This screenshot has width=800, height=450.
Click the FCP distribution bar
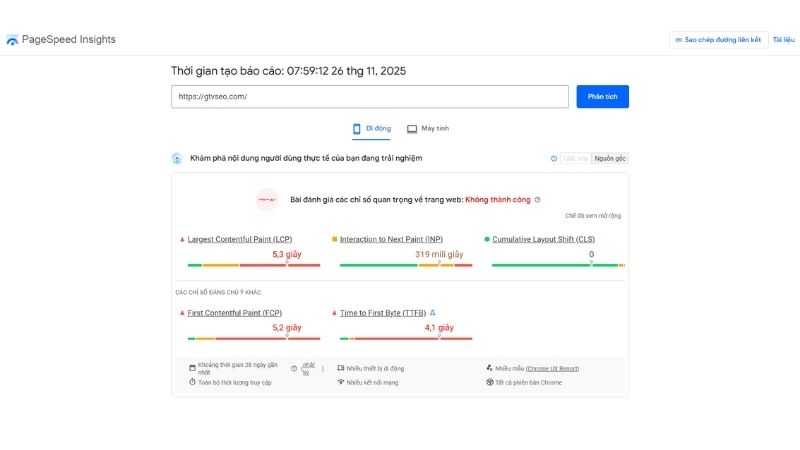[x=254, y=339]
